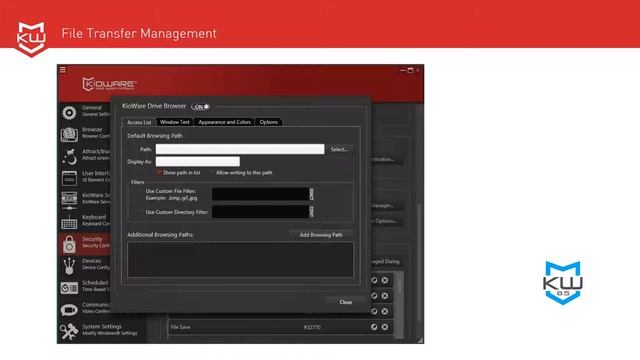
Task: Switch to the Options tab
Action: point(269,122)
